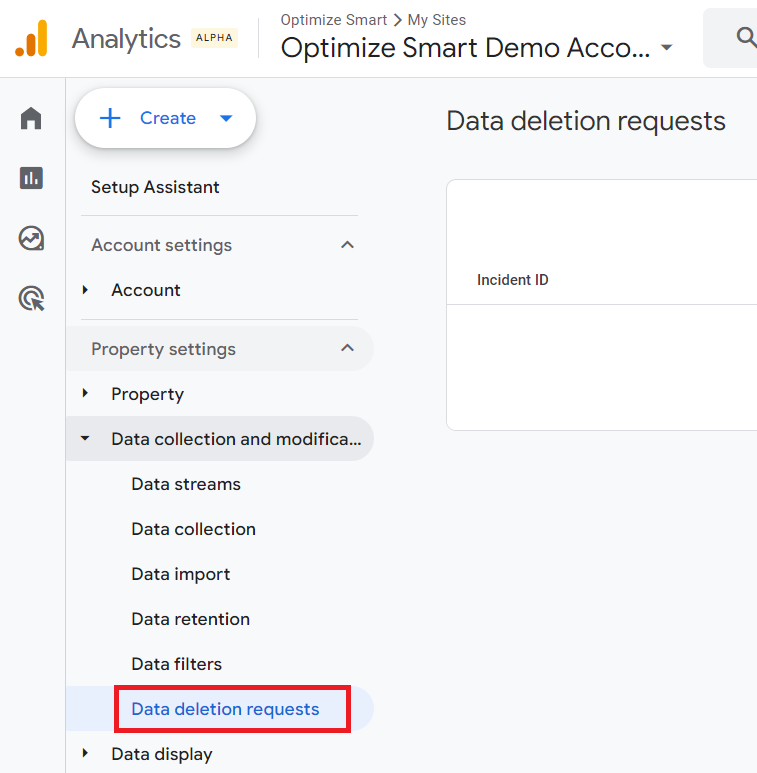
Task: Open the Reports bar chart icon
Action: pos(31,178)
